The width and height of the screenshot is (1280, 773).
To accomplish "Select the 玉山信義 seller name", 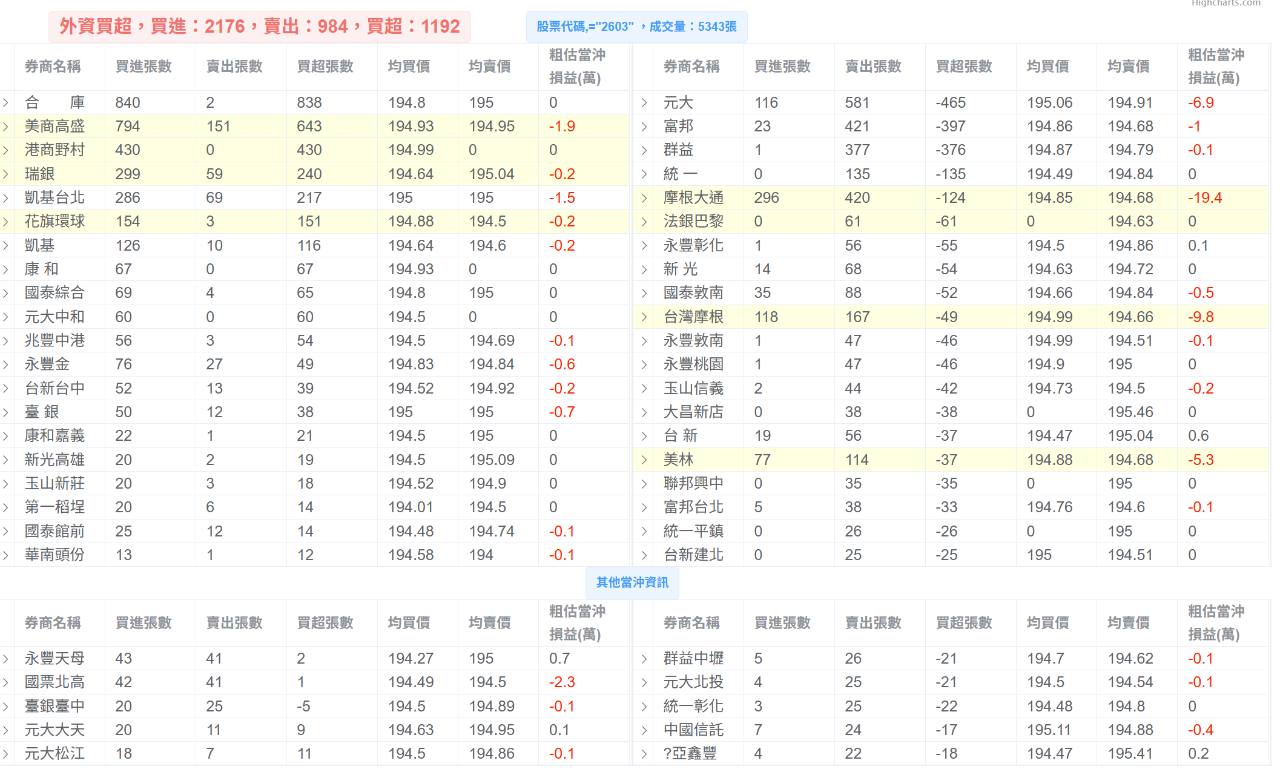I will (x=694, y=389).
